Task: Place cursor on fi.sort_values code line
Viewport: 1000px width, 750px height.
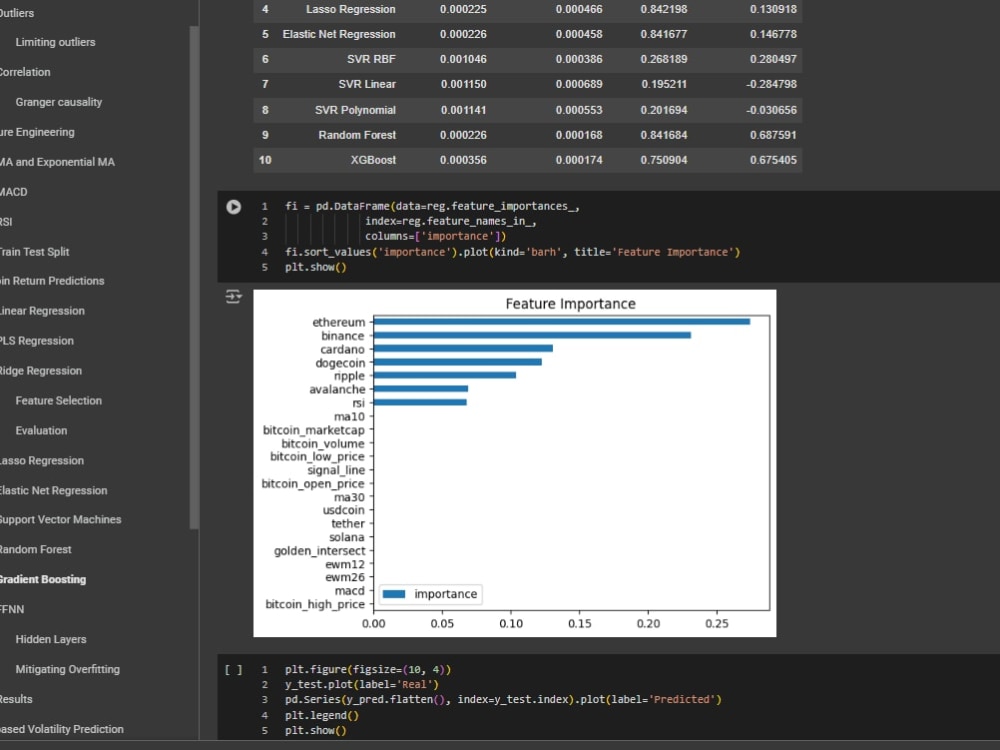Action: coord(512,252)
